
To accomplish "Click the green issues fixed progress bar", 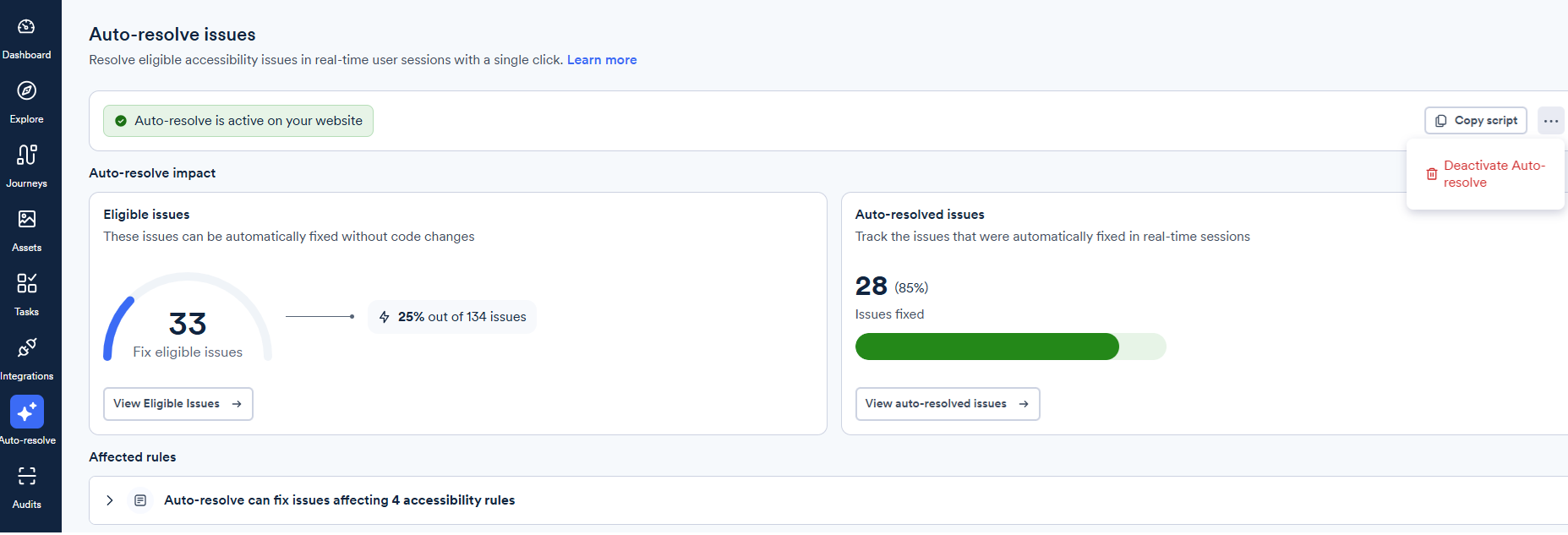I will (1010, 347).
